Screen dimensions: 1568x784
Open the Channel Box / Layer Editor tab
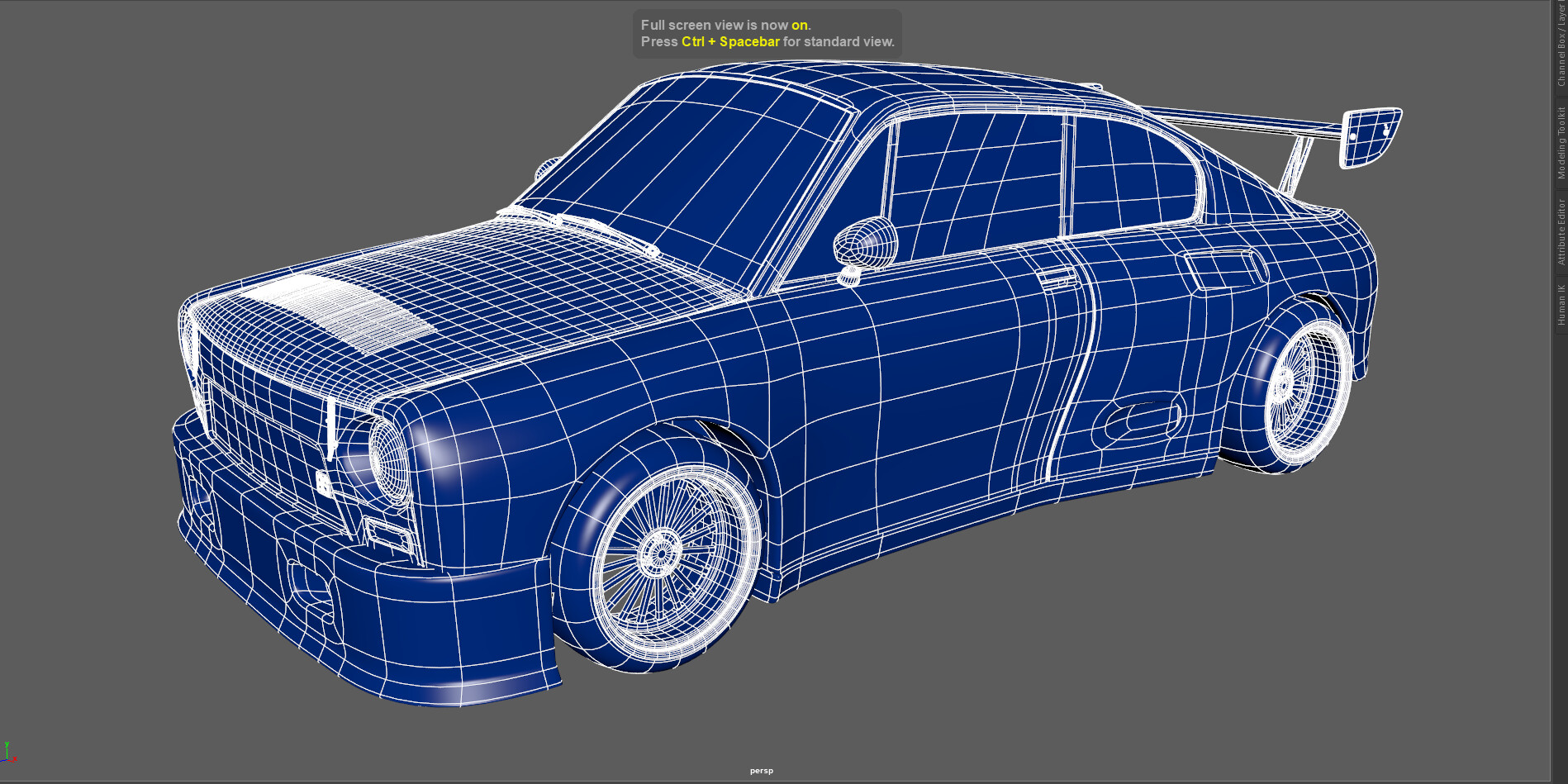[x=1561, y=45]
